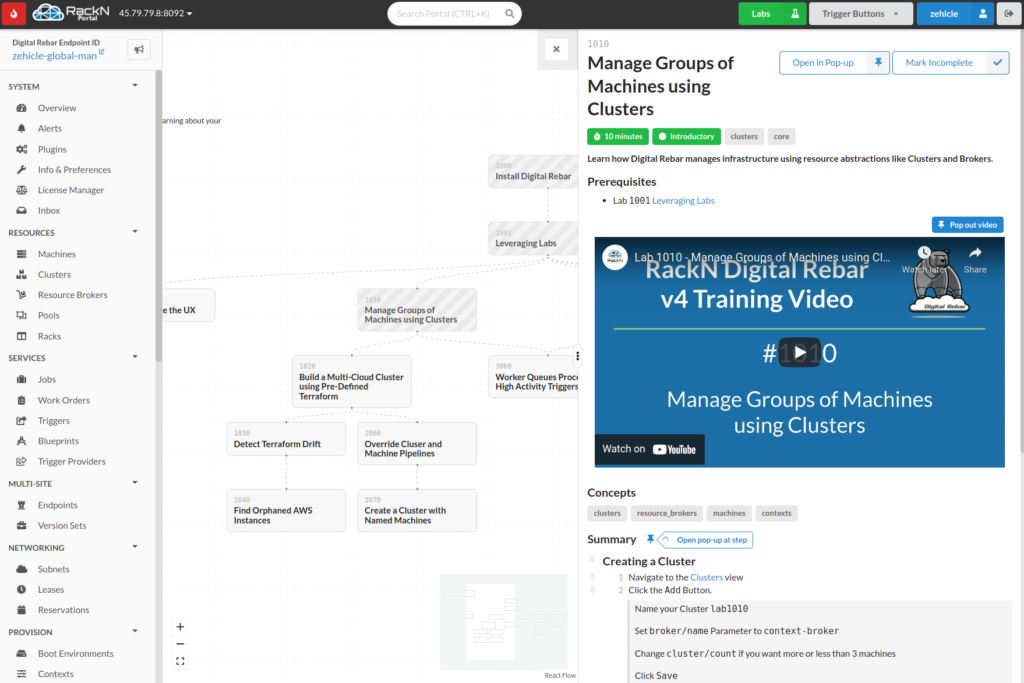This screenshot has height=683, width=1024.
Task: Select Build a Multi-Cloud Cluster lab node
Action: [351, 381]
